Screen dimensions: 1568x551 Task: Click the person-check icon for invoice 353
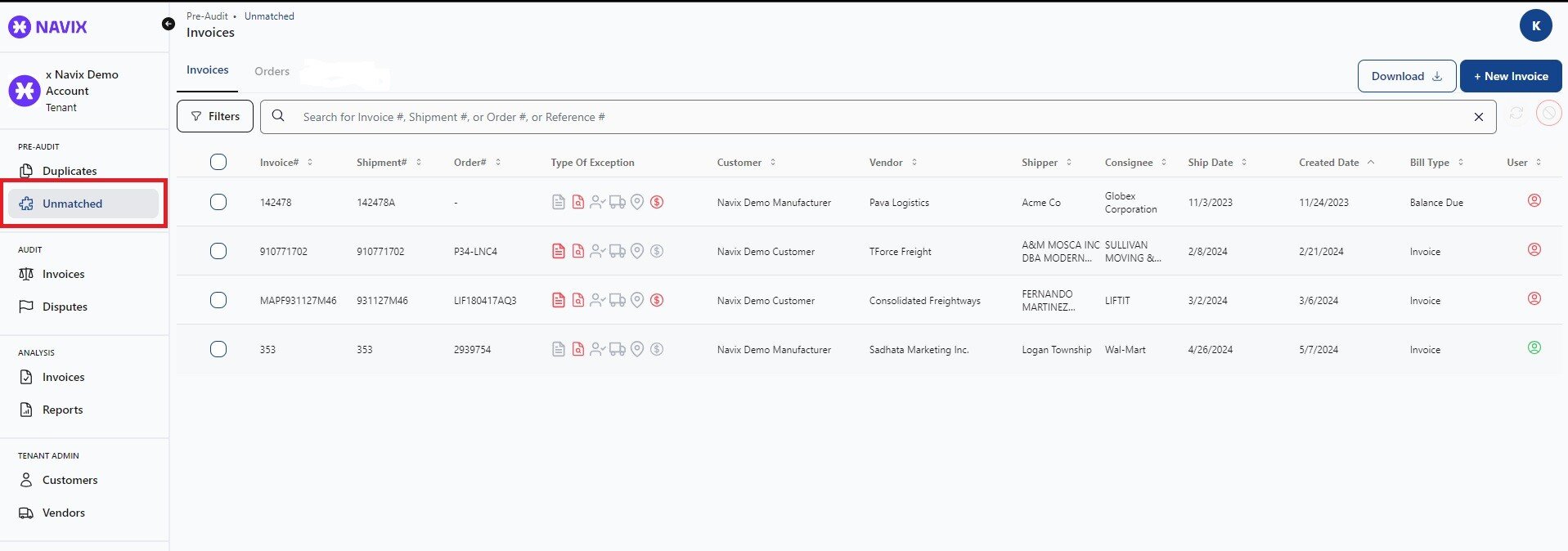[597, 349]
